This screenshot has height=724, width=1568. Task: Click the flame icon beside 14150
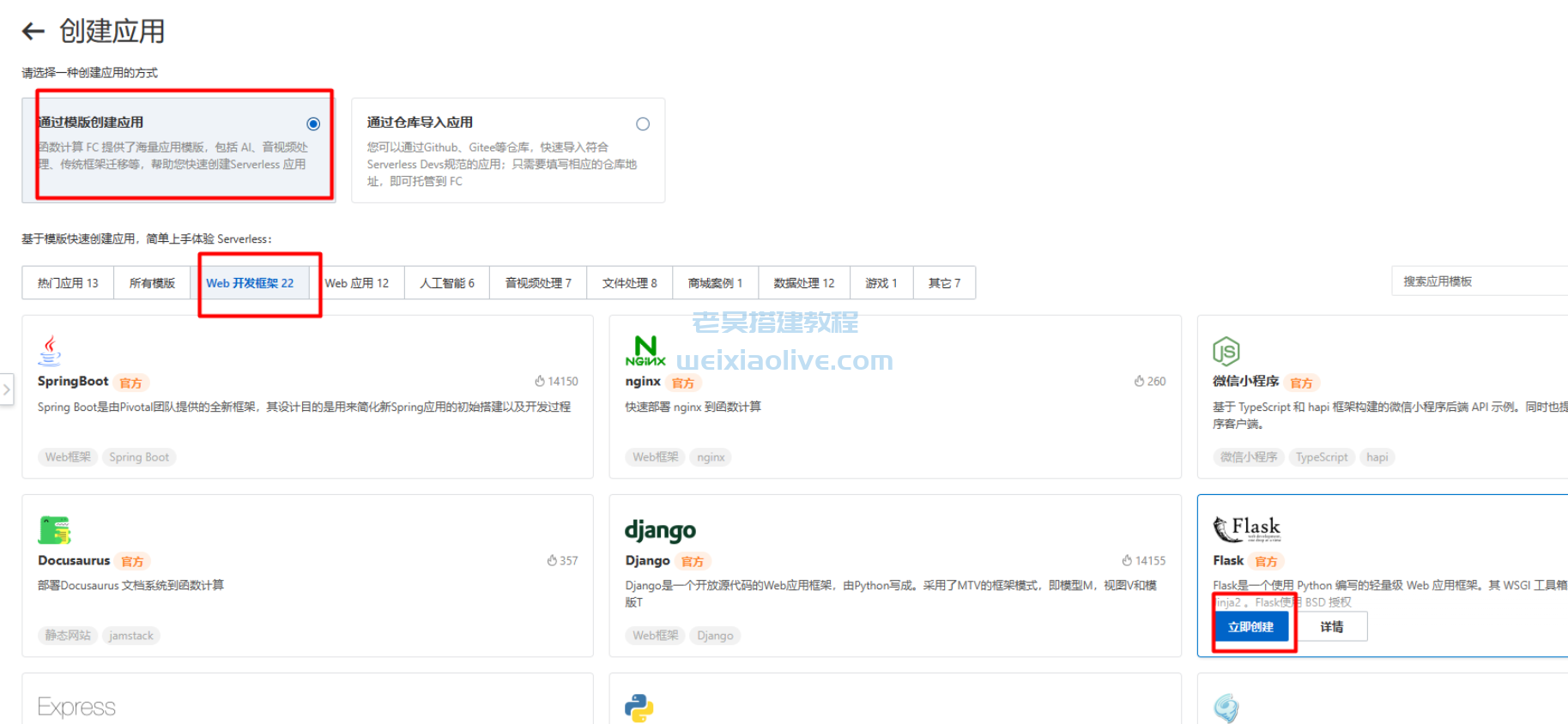point(540,381)
